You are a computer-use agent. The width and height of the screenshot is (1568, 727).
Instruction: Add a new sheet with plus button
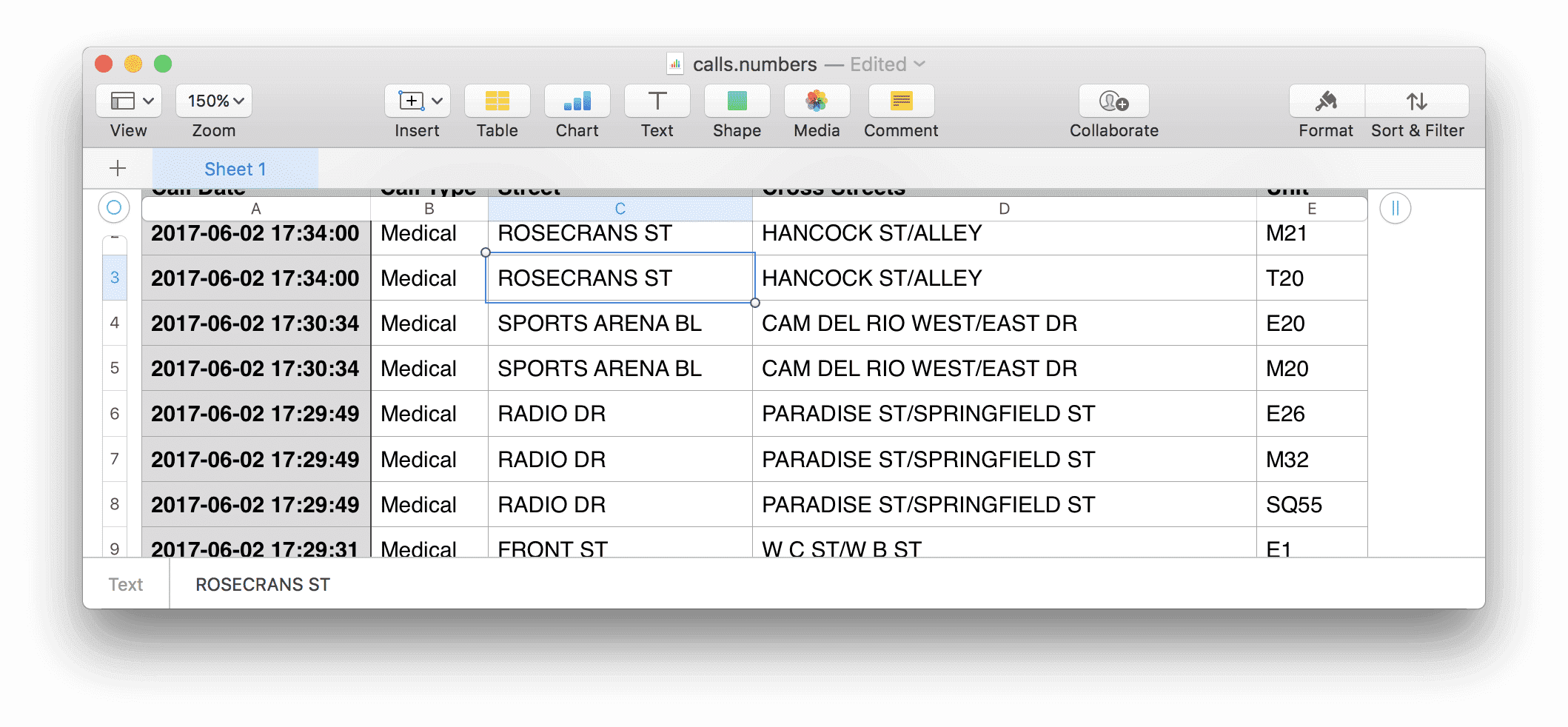click(118, 169)
